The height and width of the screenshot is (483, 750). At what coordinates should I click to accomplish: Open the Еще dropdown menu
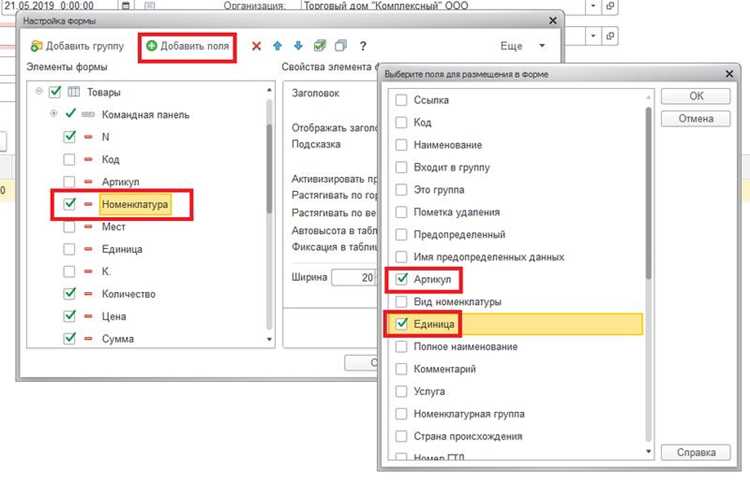pos(522,46)
